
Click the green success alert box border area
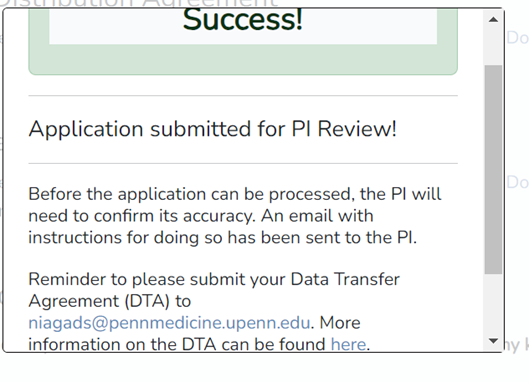coord(243,59)
